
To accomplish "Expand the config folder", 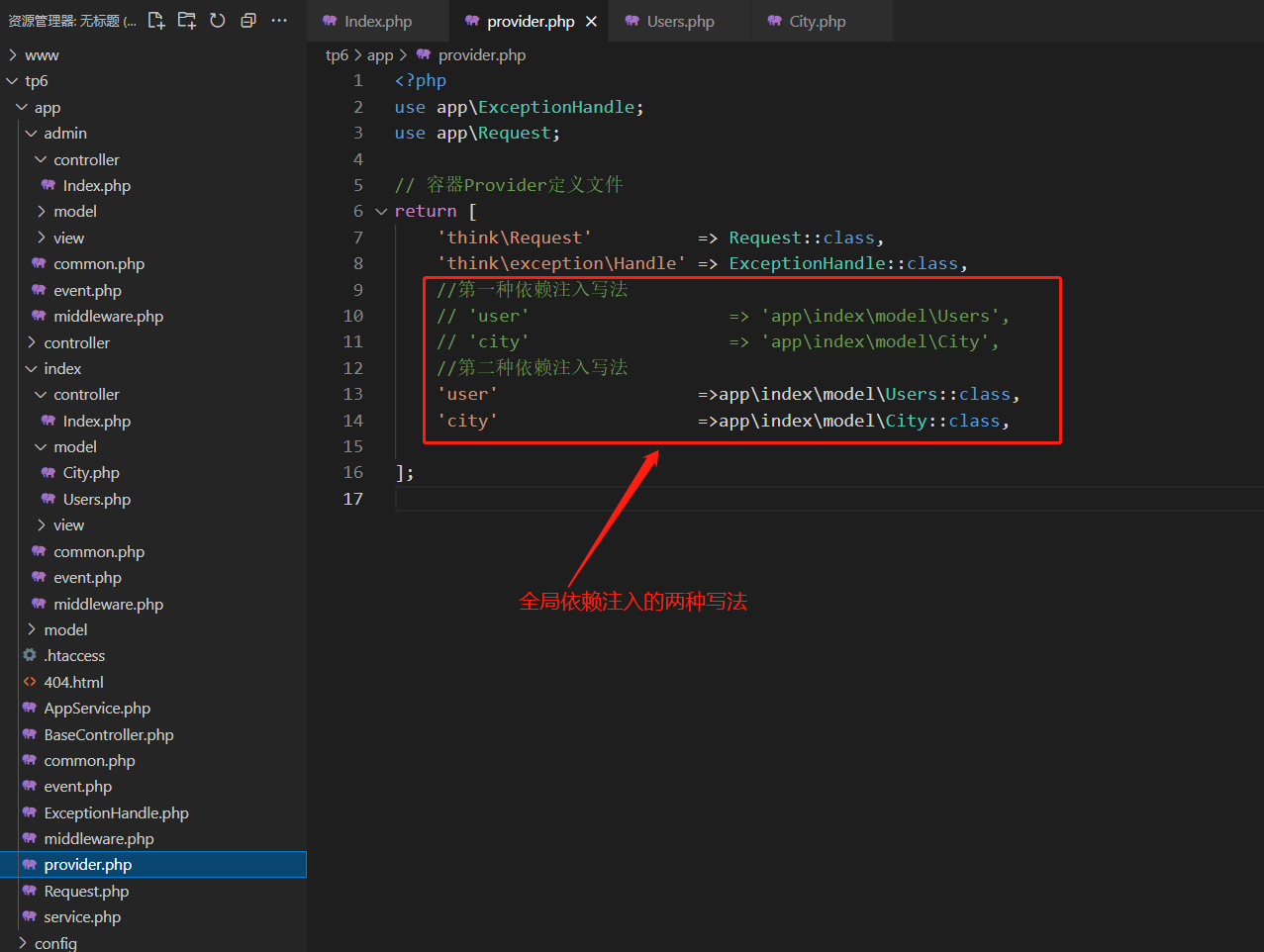I will (22, 943).
